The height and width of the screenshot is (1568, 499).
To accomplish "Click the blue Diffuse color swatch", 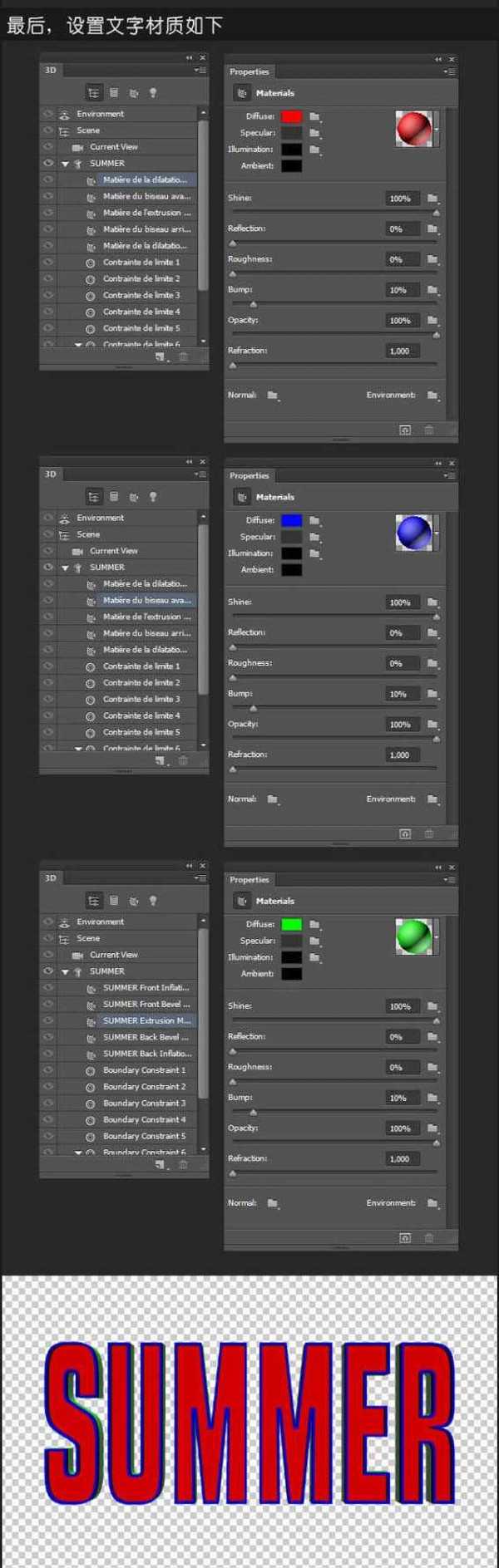I will coord(291,520).
